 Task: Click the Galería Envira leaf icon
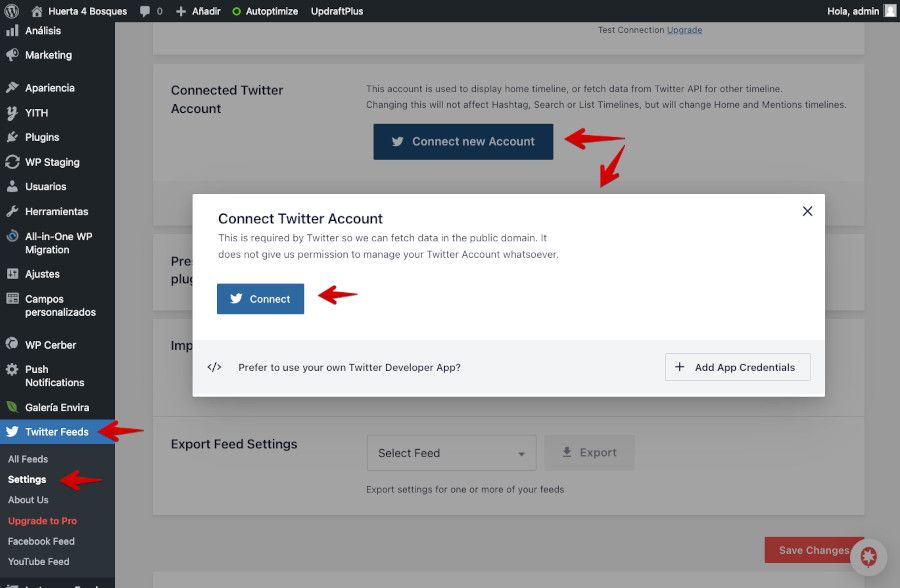pos(12,407)
